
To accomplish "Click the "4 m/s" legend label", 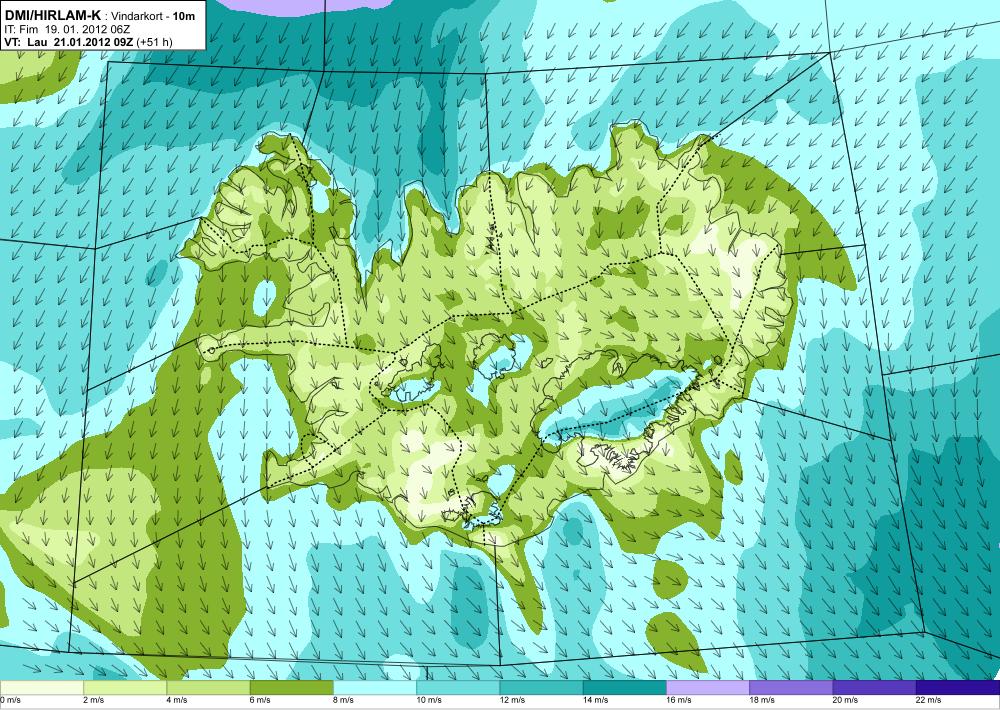I will (177, 700).
